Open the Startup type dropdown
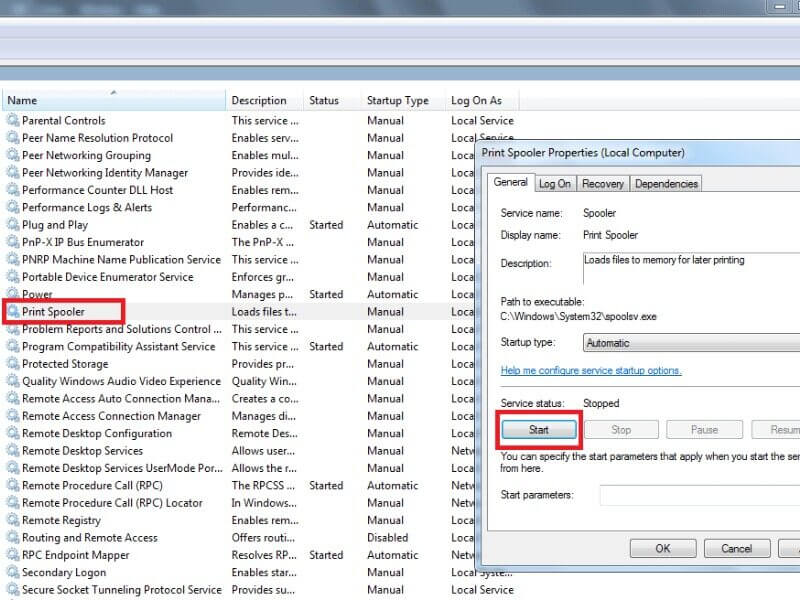Viewport: 800px width, 600px height. click(x=690, y=342)
